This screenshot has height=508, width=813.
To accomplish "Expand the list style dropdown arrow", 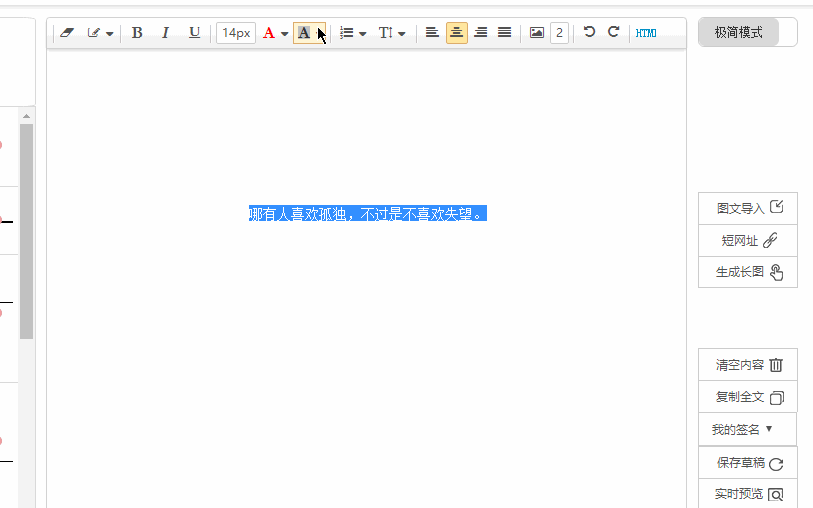I will pos(362,34).
